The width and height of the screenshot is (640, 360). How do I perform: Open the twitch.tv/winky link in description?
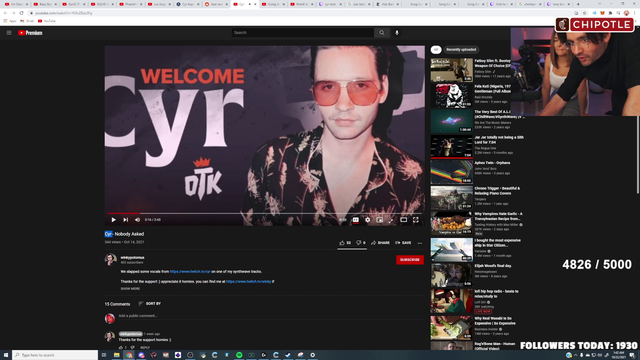point(249,282)
